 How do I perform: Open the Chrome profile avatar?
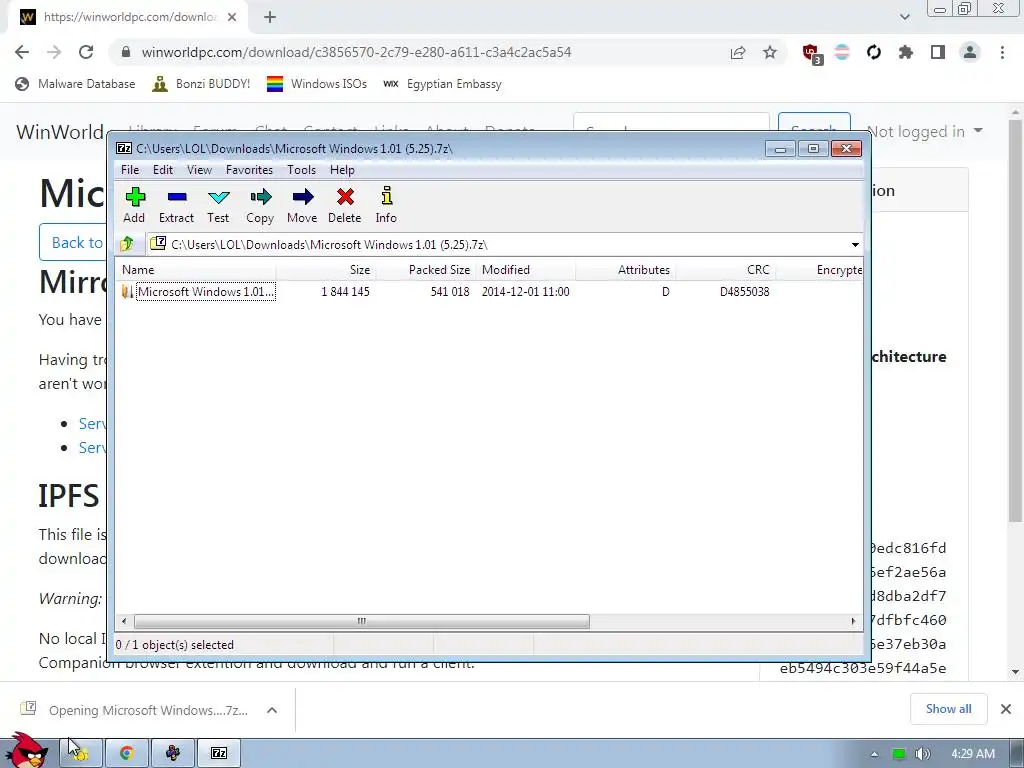point(970,52)
